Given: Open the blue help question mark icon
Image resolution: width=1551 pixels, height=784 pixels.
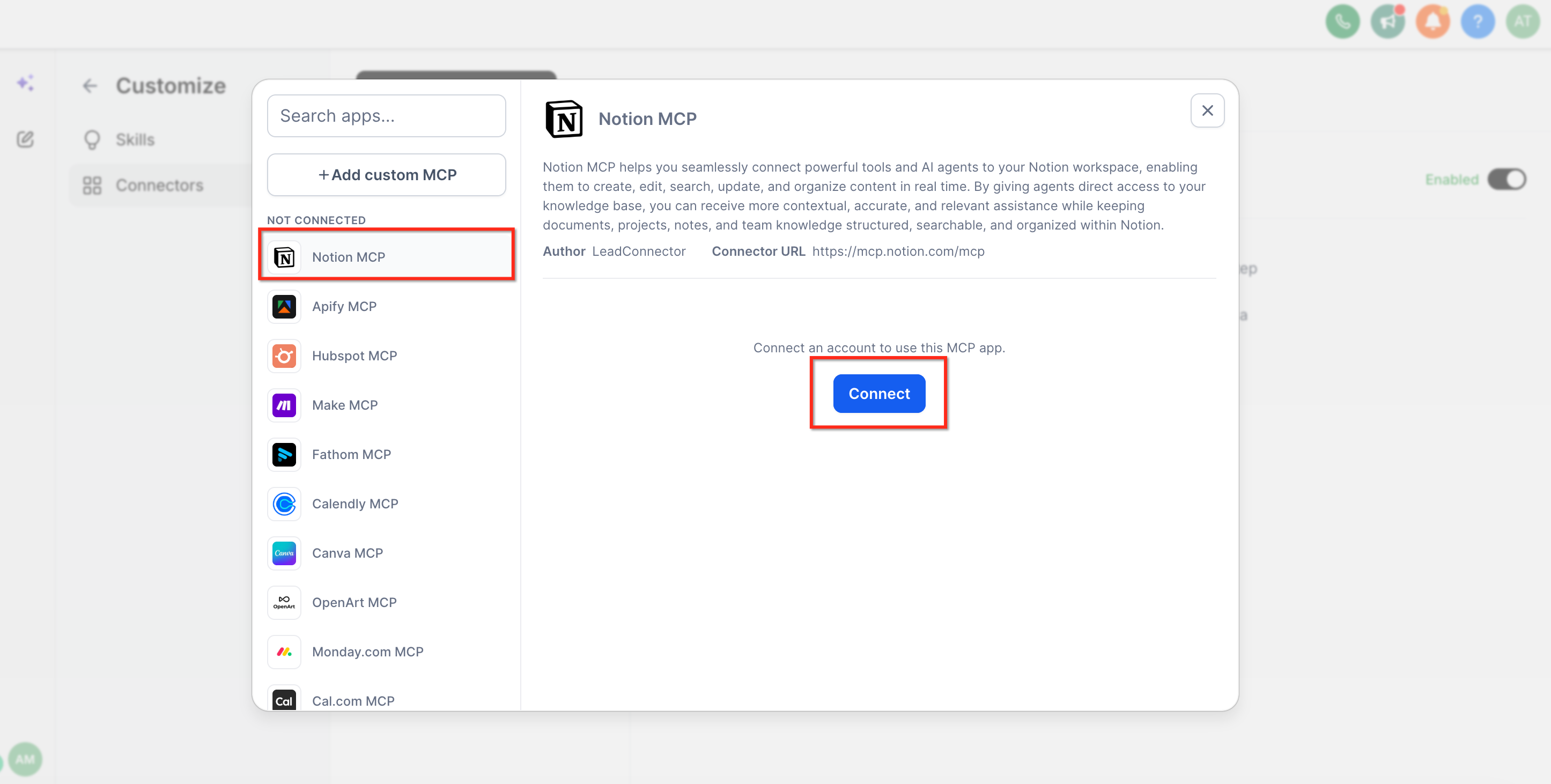Looking at the screenshot, I should click(1478, 23).
